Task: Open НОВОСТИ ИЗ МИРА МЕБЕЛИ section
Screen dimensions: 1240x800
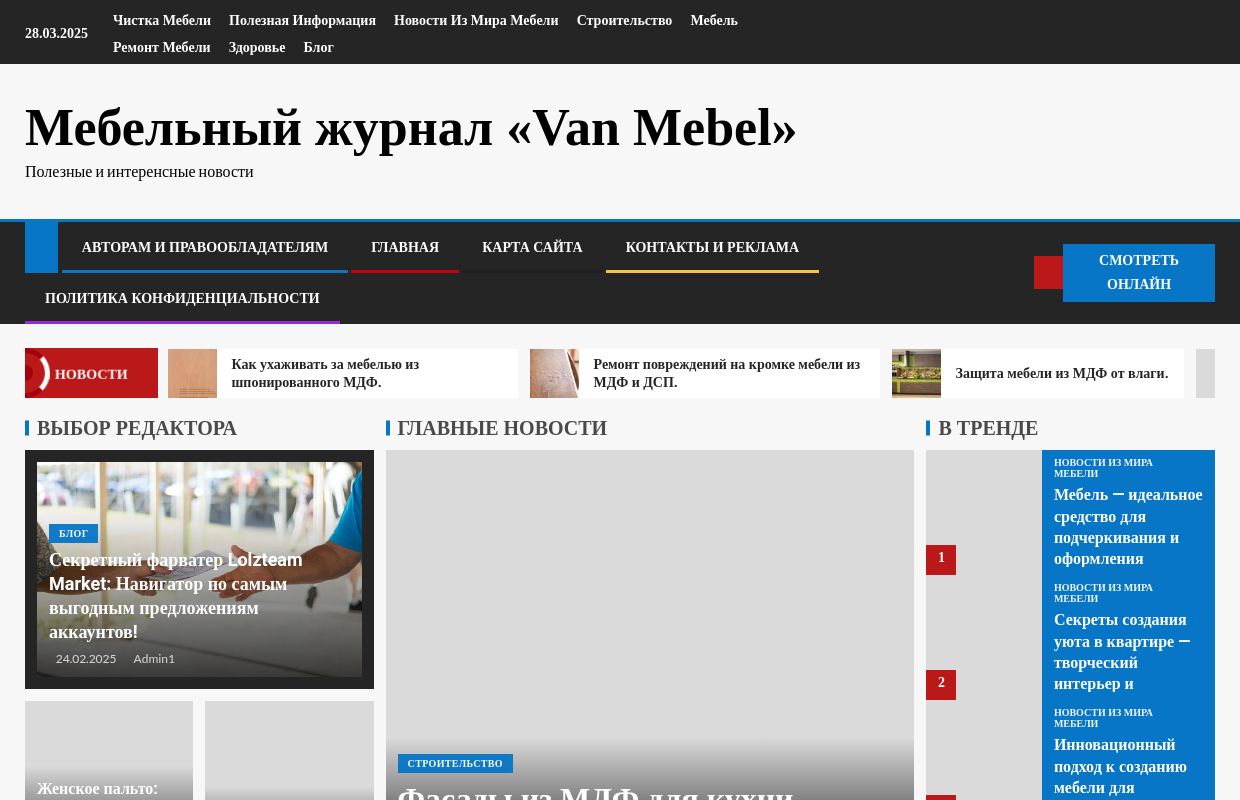Action: click(476, 20)
